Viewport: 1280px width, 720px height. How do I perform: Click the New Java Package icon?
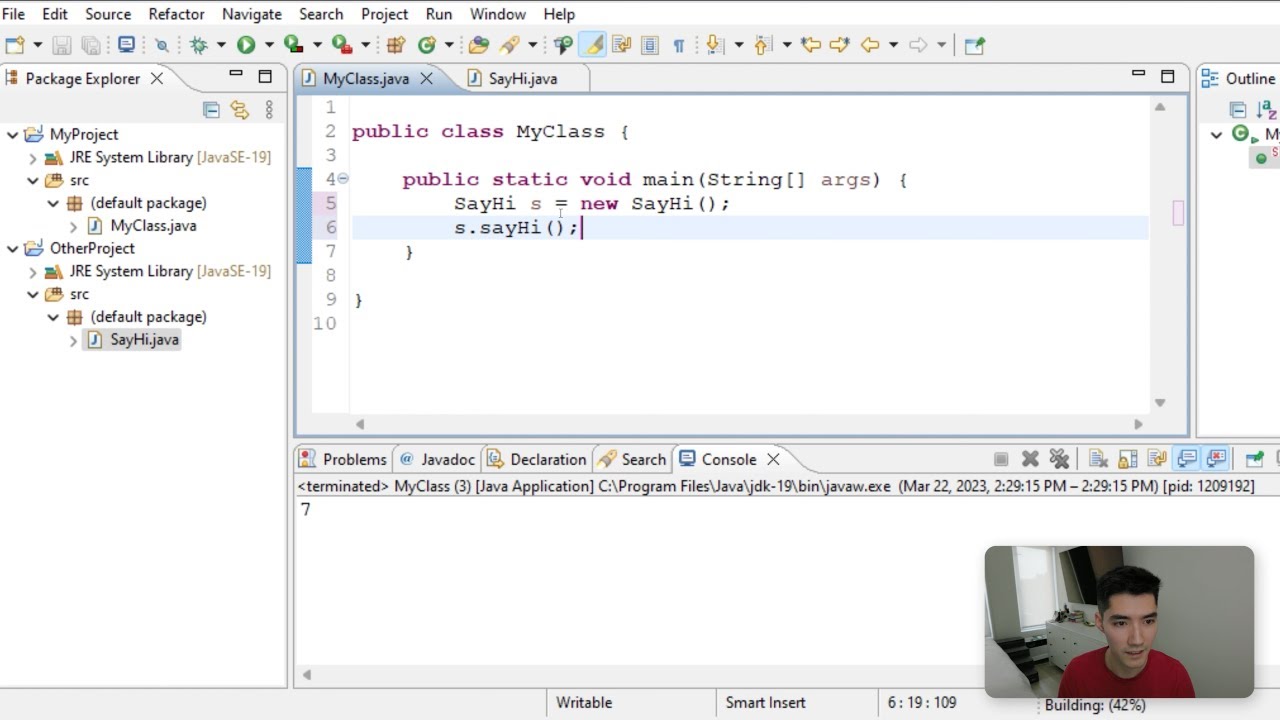click(396, 45)
